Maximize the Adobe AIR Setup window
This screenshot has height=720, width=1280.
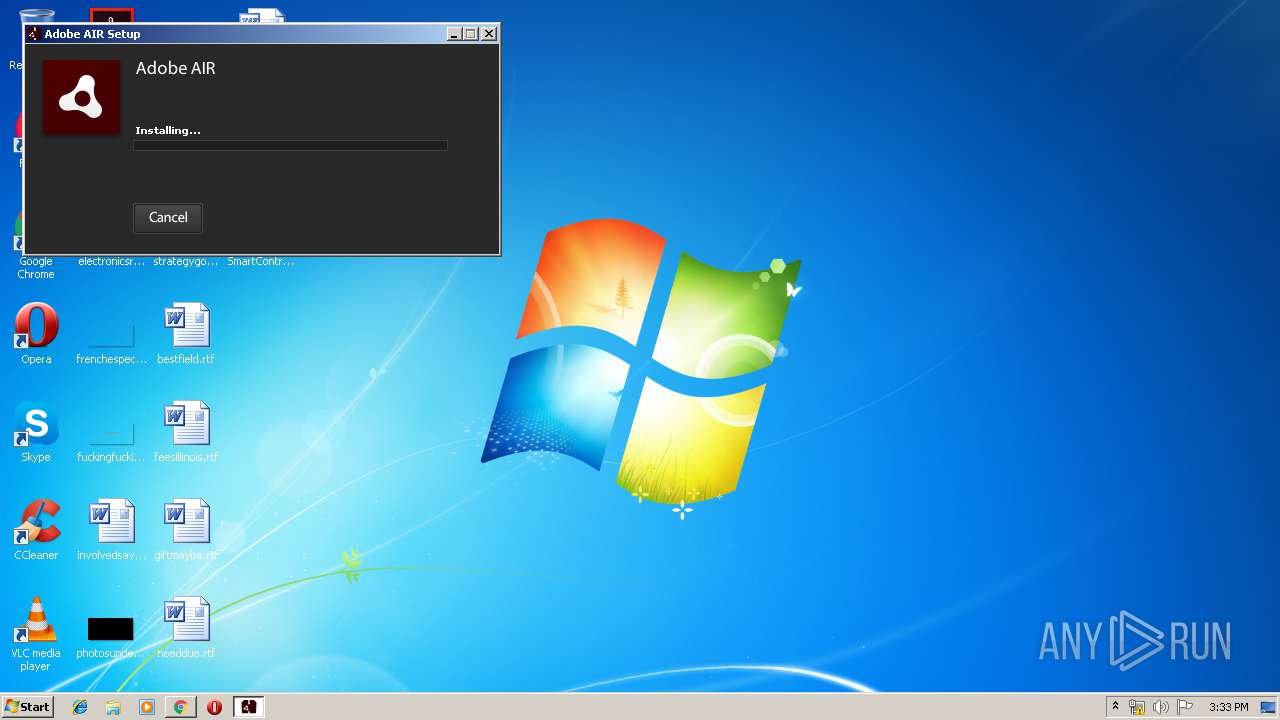tap(471, 33)
